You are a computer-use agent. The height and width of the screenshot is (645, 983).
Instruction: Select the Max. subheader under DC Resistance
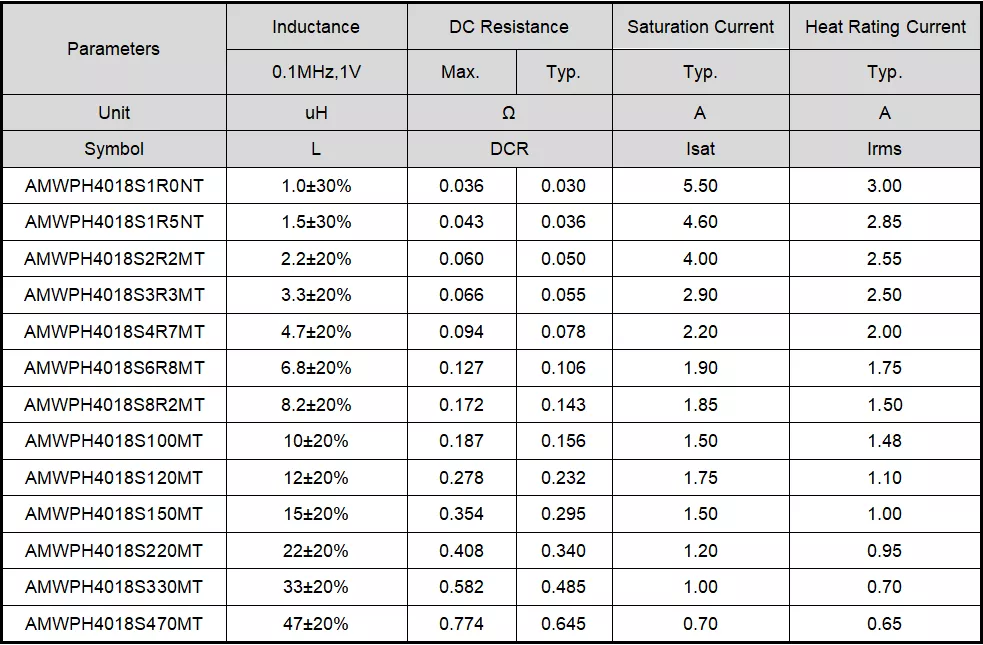460,72
